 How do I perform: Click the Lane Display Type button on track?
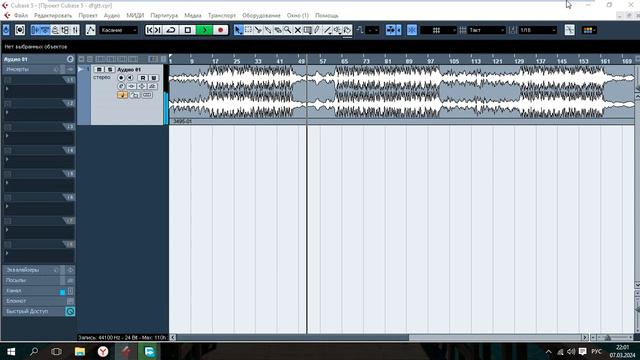point(147,95)
